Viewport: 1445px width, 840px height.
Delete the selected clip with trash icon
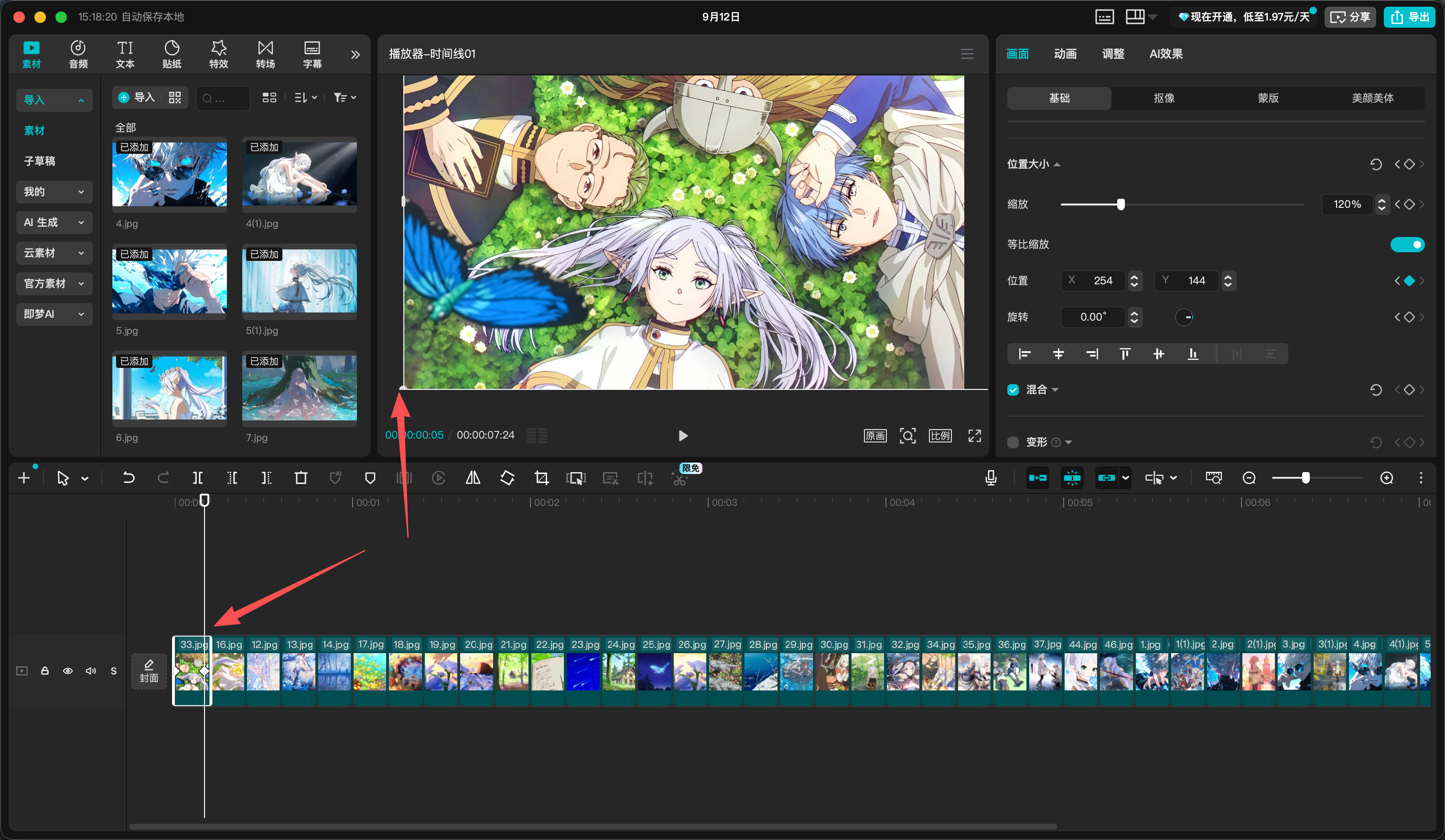click(x=301, y=478)
